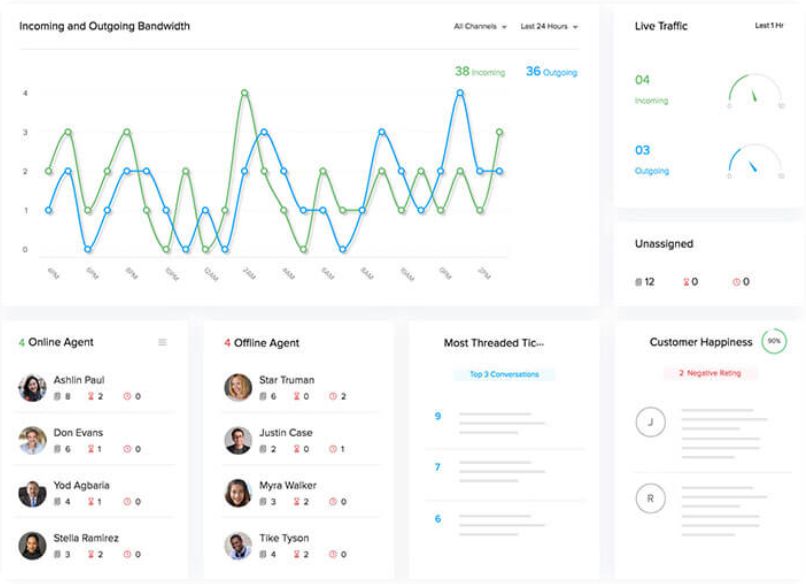Click Yod Agbaria's clock icon
This screenshot has height=584, width=806.
coord(127,501)
